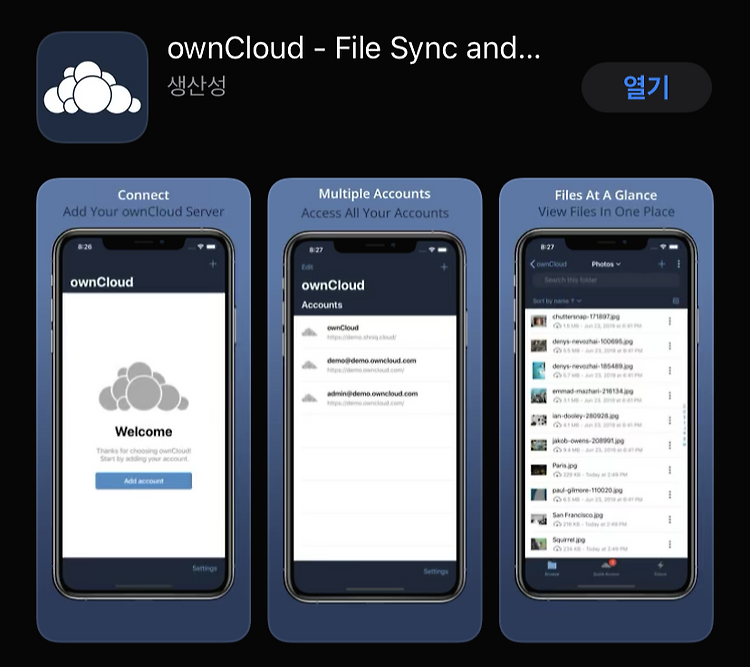Screen dimensions: 750x667
Task: Open the 생산성 category label
Action: (x=197, y=86)
